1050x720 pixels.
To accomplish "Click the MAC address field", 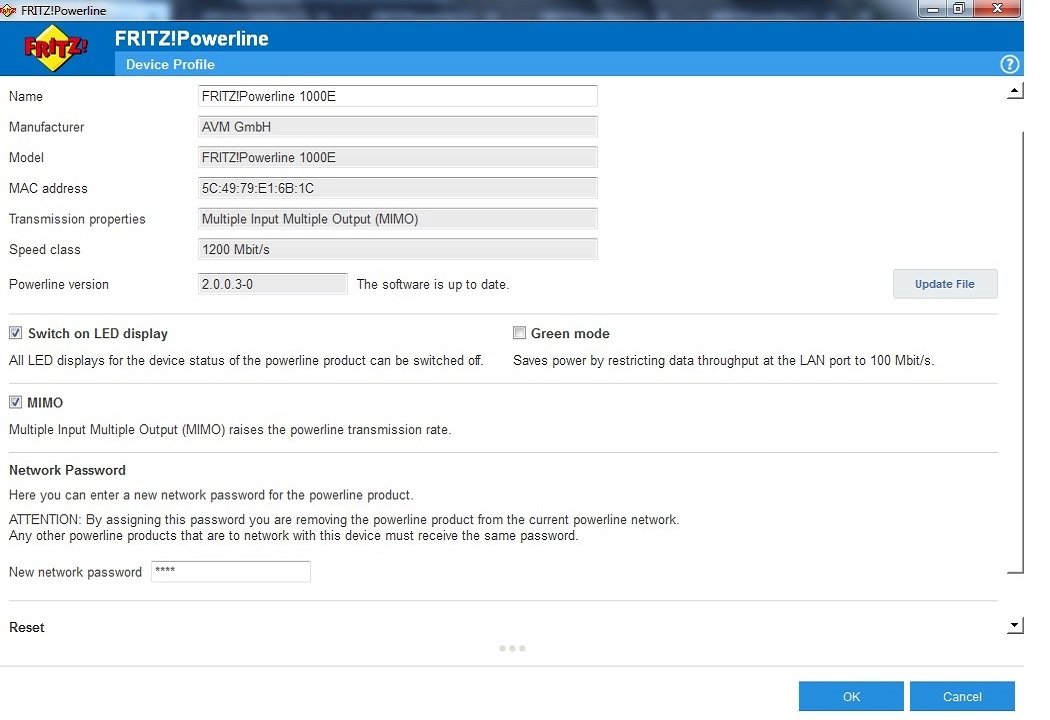I will coord(398,188).
